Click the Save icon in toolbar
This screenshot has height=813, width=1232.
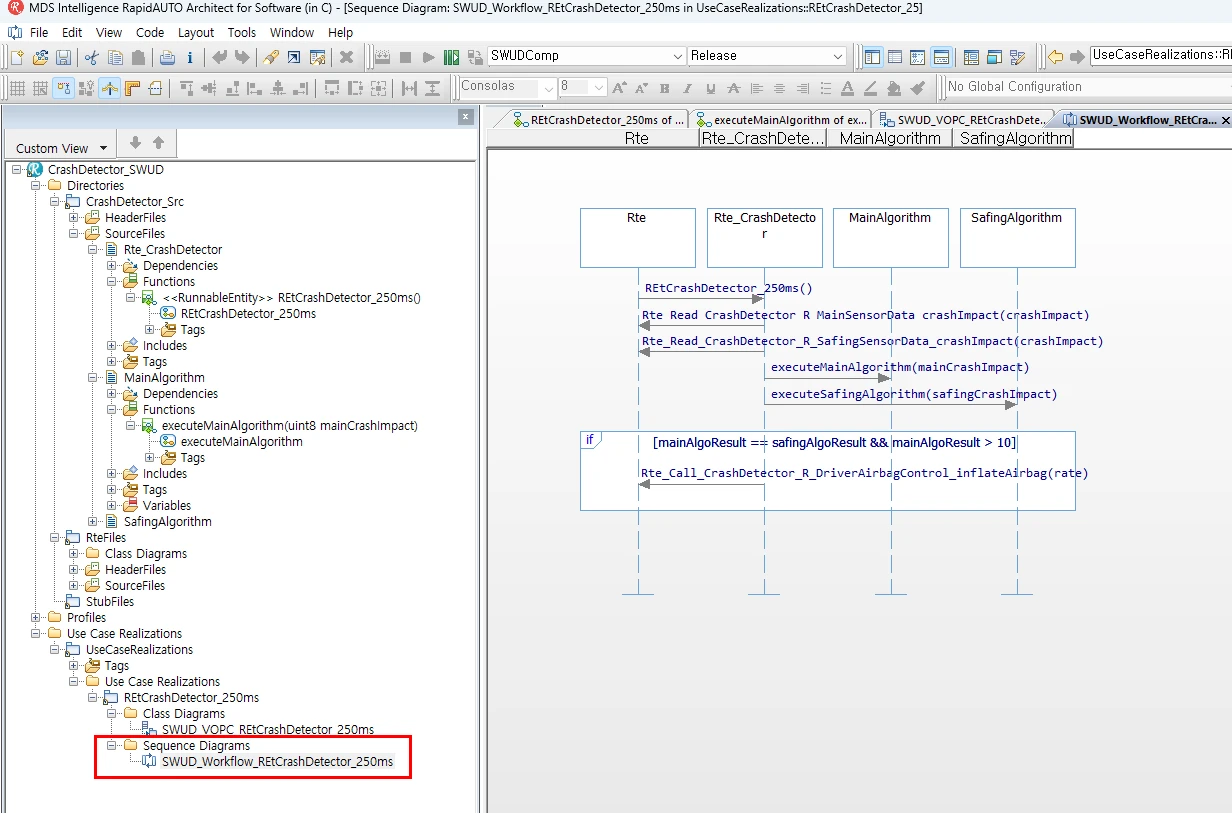pyautogui.click(x=63, y=57)
